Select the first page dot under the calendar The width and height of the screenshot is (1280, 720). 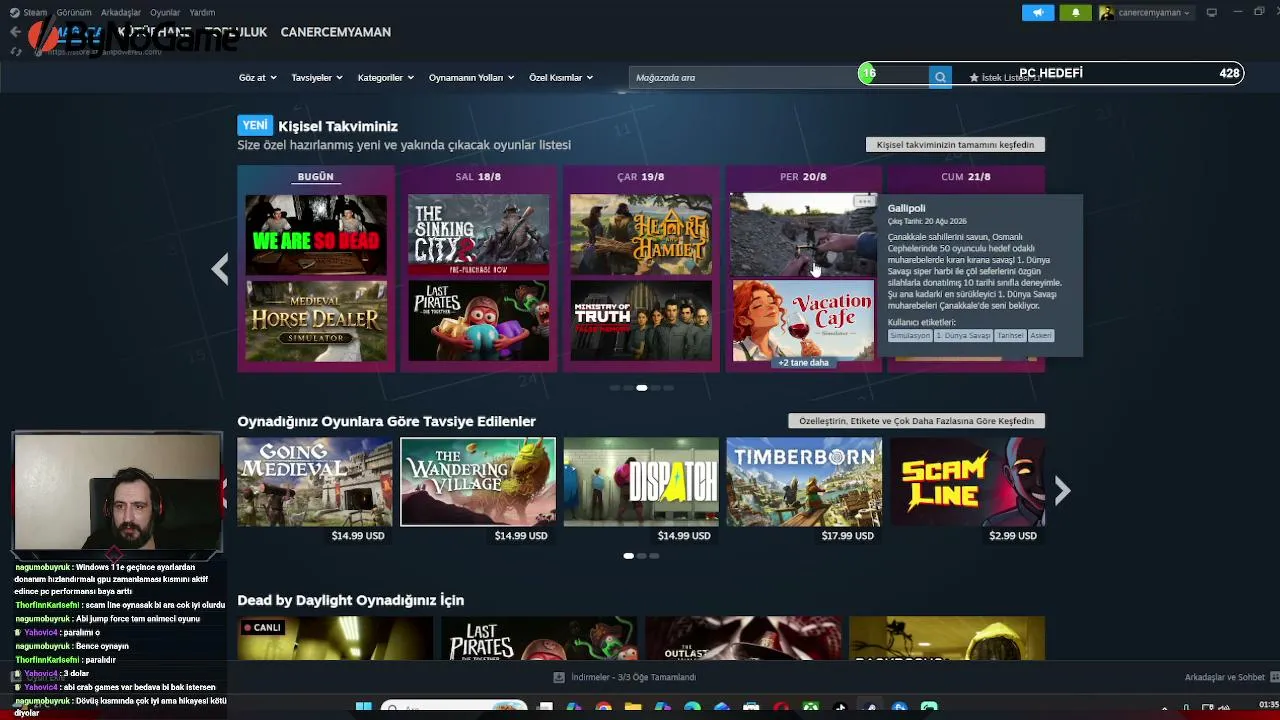[615, 388]
